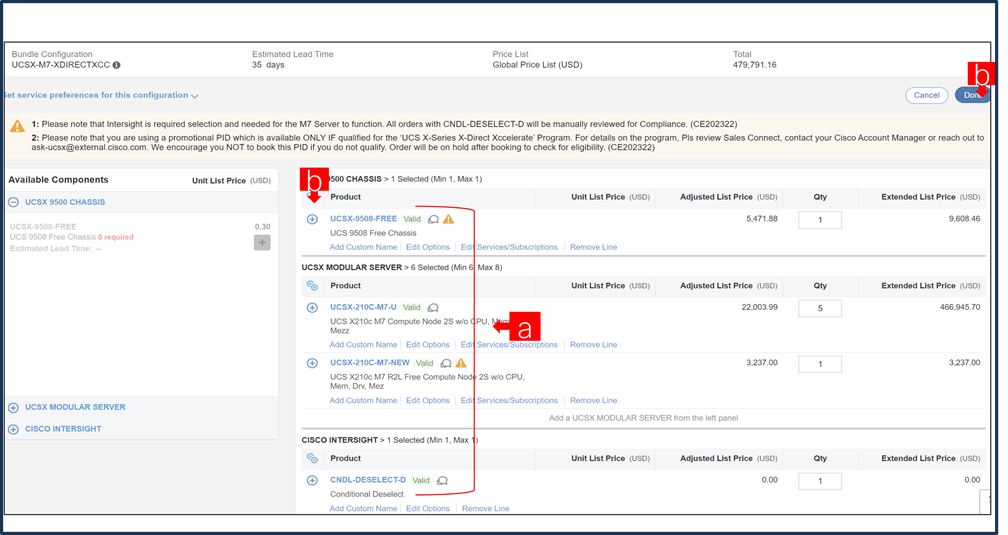Open the UCSX-210C-M7-NEW product link
Viewport: 1008px width, 535px height.
(370, 363)
